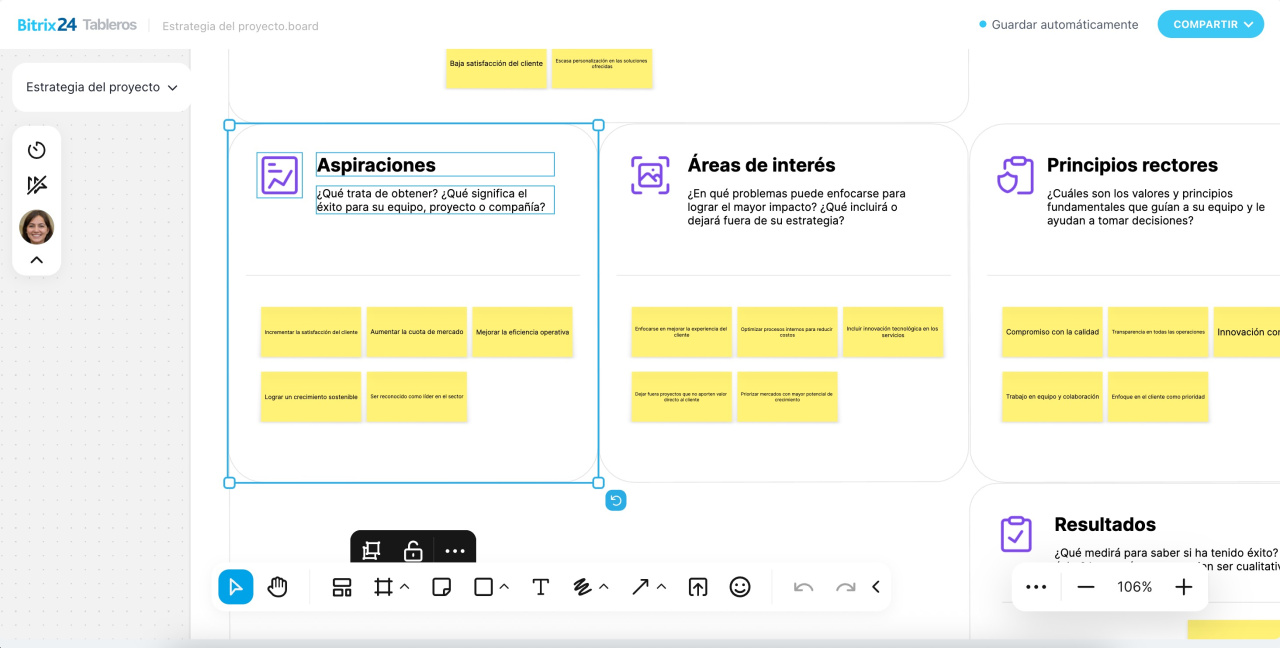Viewport: 1280px width, 648px height.
Task: Toggle collaborator cursors visibility icon
Action: pyautogui.click(x=37, y=185)
